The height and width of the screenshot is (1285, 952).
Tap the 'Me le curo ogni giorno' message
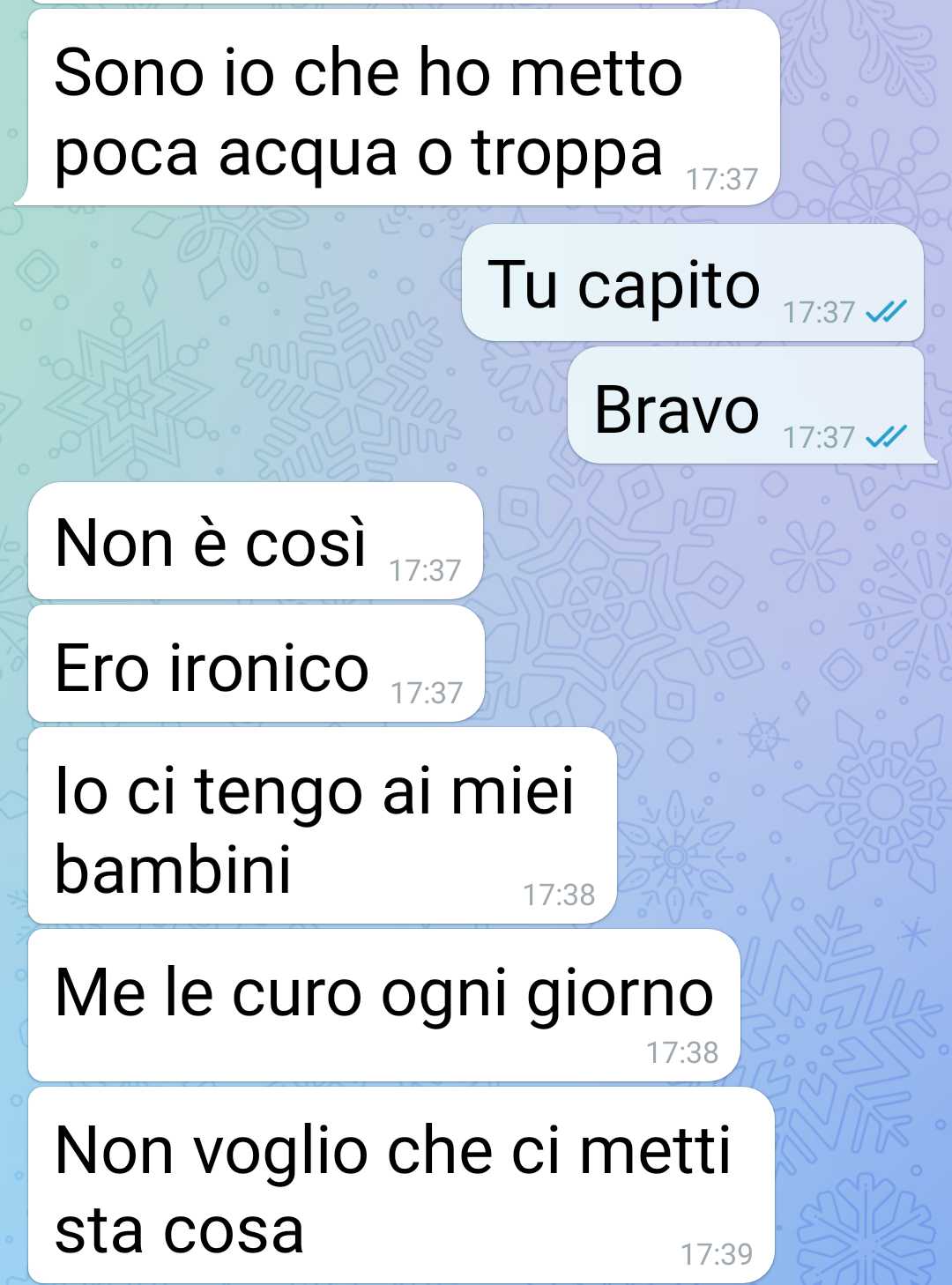coord(384,1006)
